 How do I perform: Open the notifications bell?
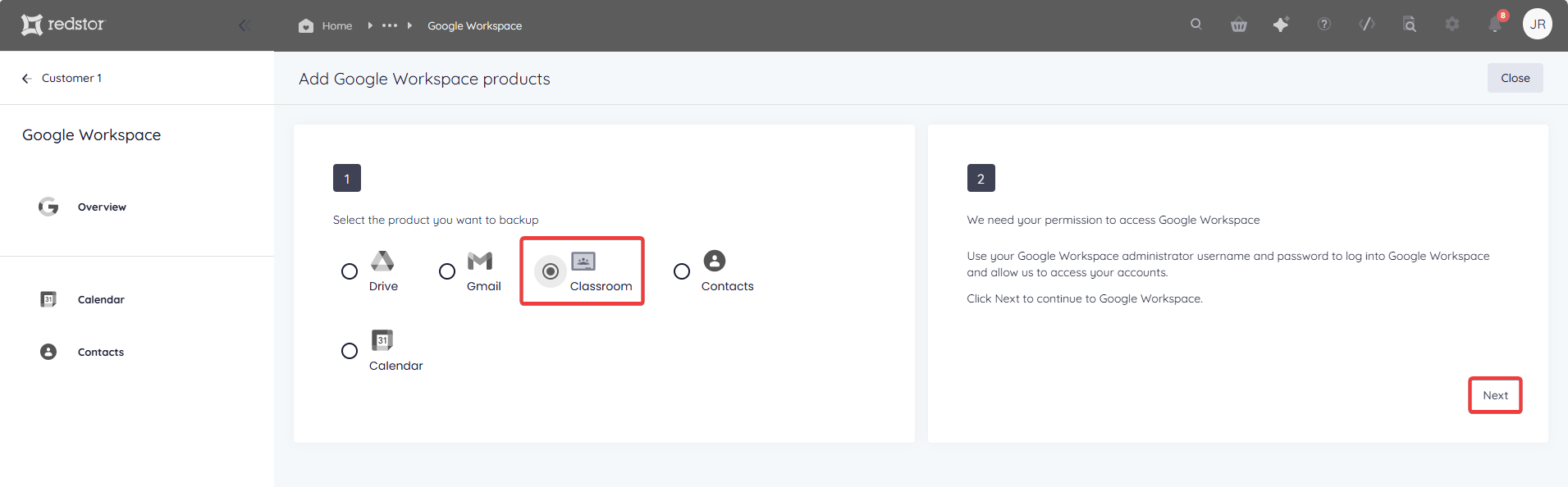click(x=1495, y=25)
